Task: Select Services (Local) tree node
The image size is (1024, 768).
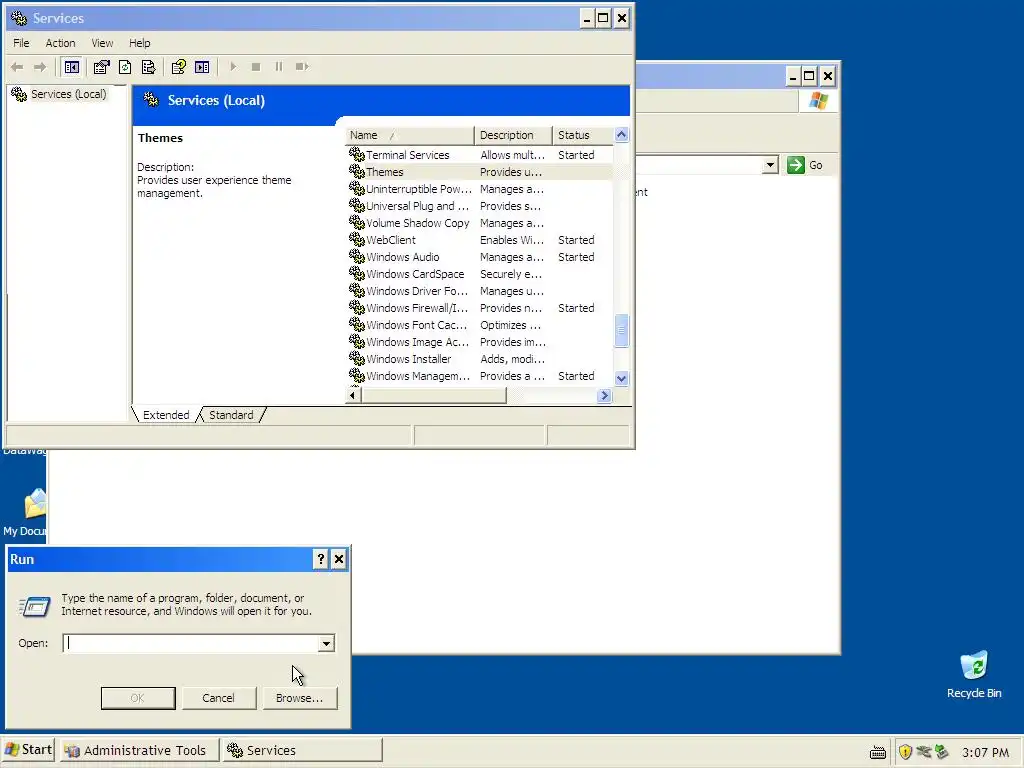Action: [x=69, y=94]
